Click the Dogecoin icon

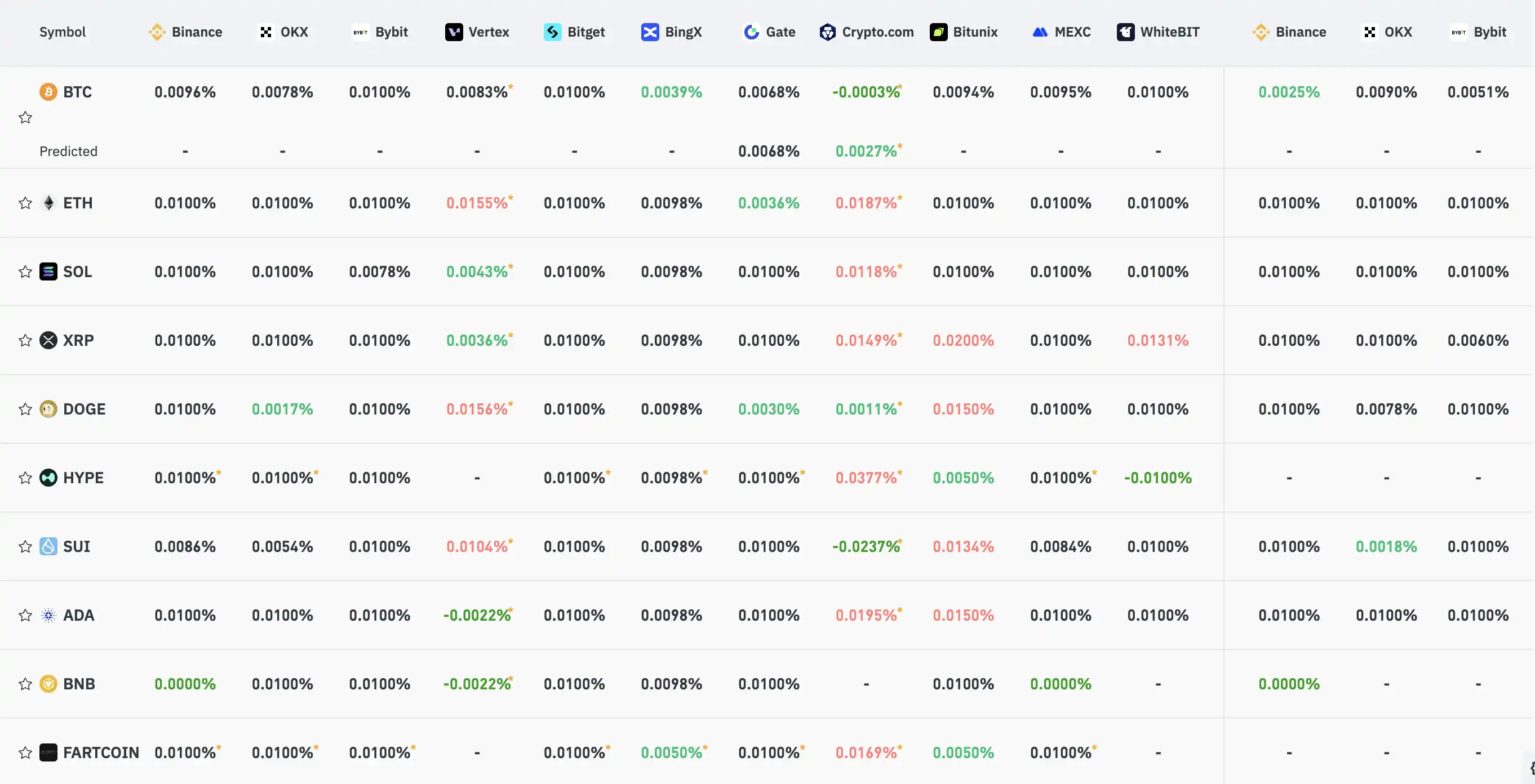[48, 409]
